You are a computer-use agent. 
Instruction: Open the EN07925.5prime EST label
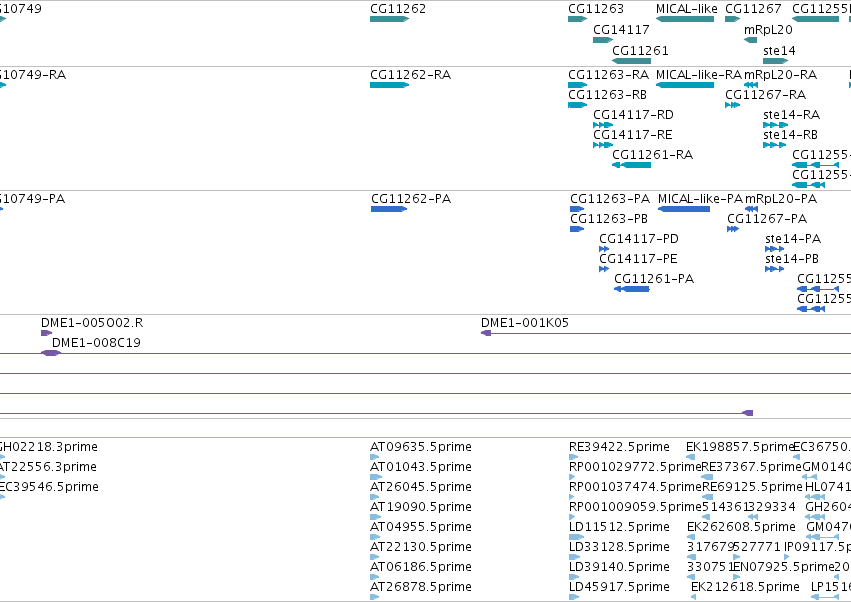[x=784, y=567]
